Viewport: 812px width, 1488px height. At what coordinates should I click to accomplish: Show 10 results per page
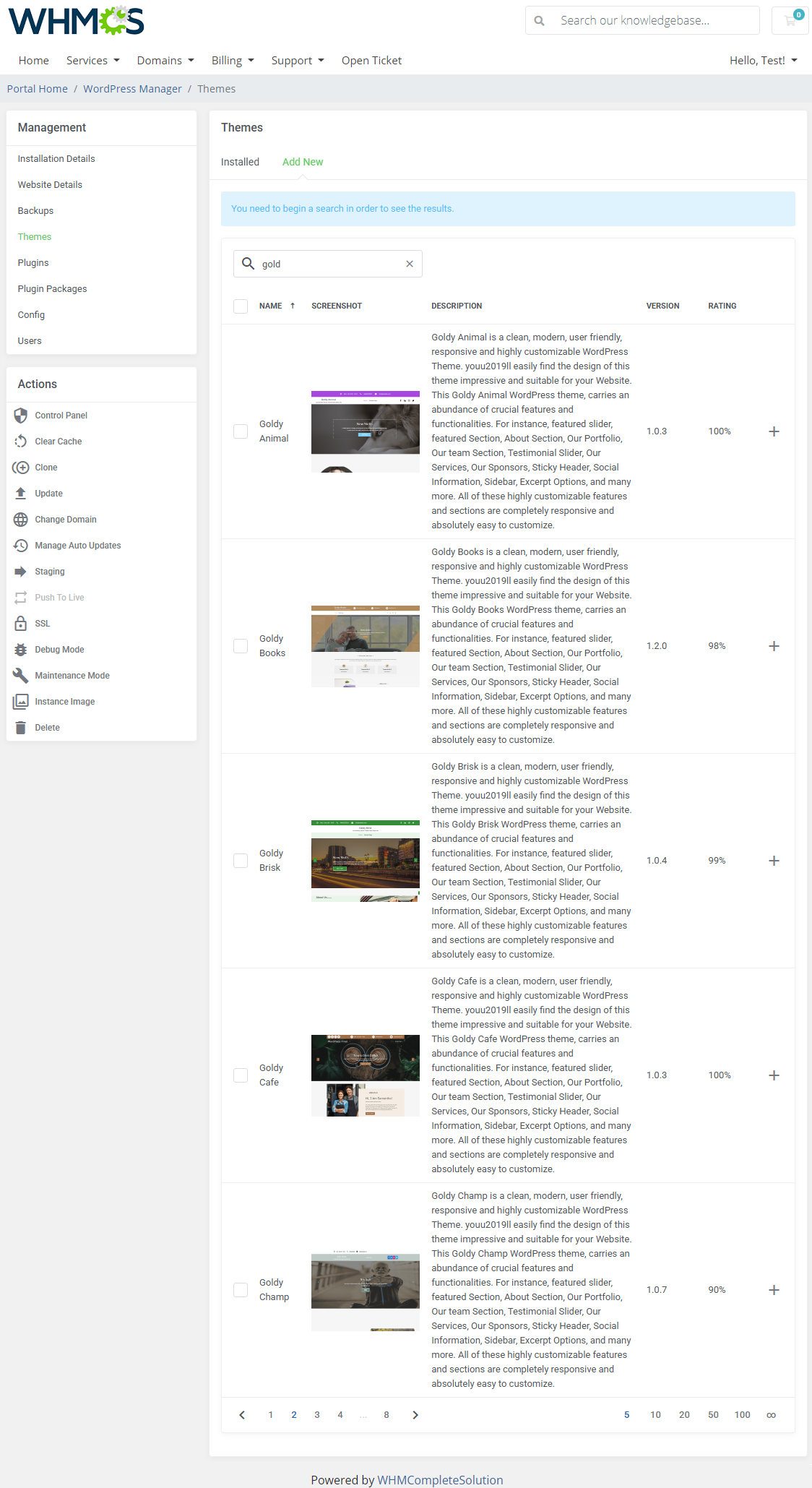(655, 1415)
